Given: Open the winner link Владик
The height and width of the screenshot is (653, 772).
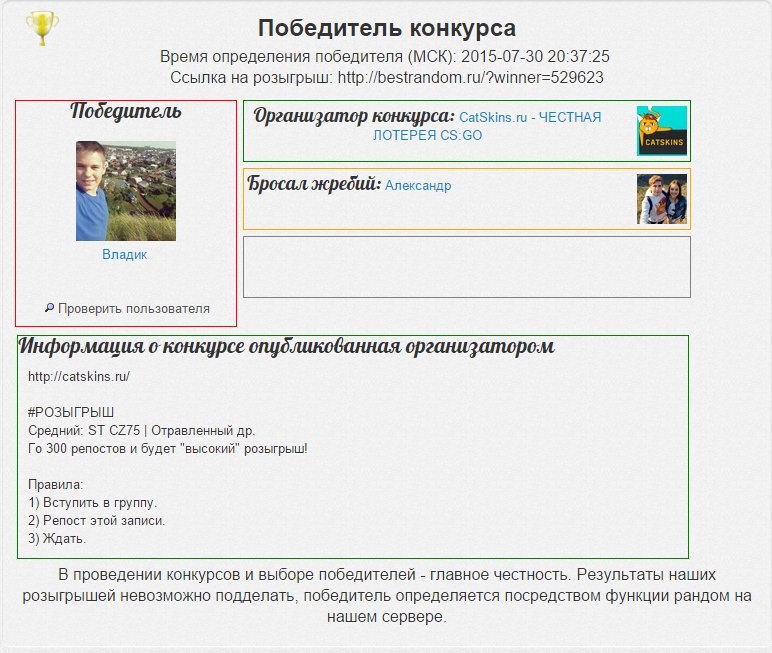Looking at the screenshot, I should point(125,255).
